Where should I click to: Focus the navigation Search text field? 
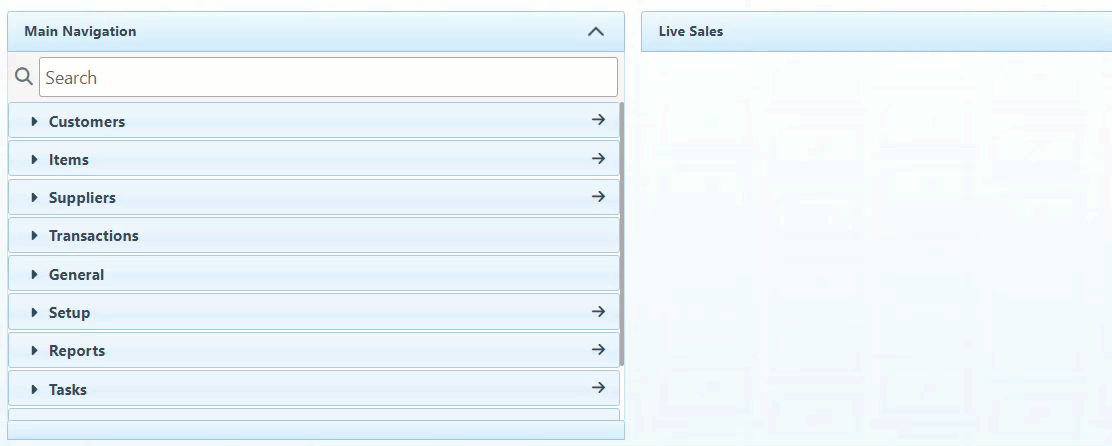(x=328, y=77)
